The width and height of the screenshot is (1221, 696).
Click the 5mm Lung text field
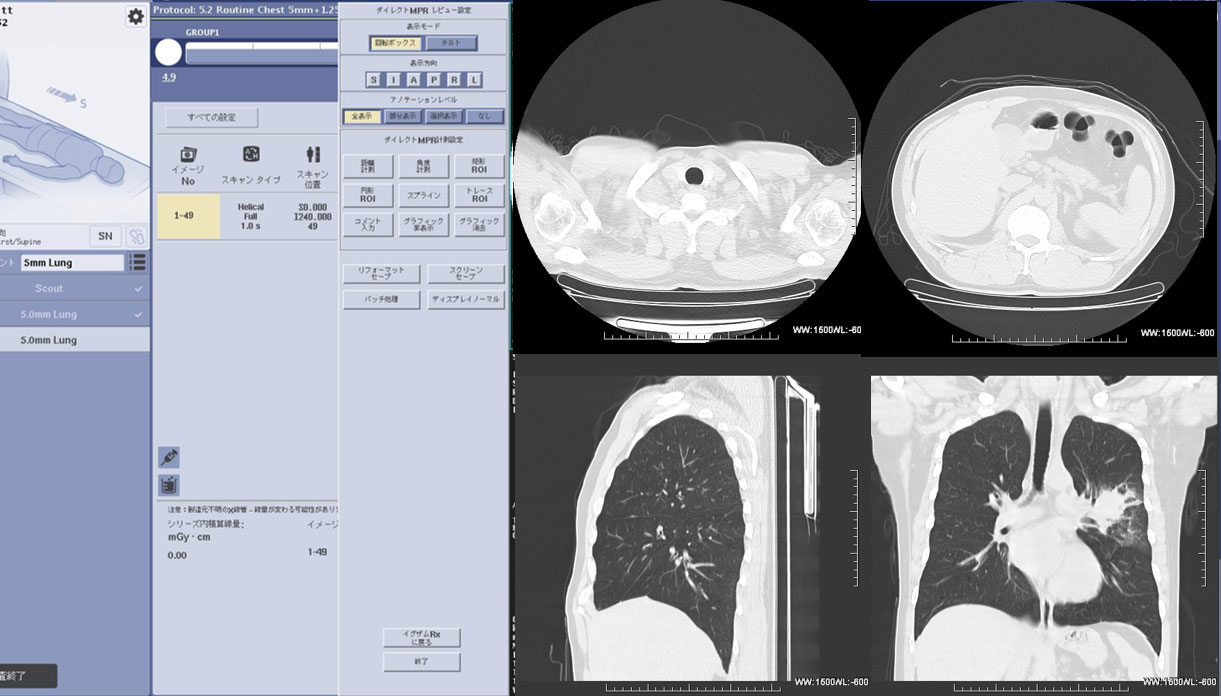[x=73, y=263]
